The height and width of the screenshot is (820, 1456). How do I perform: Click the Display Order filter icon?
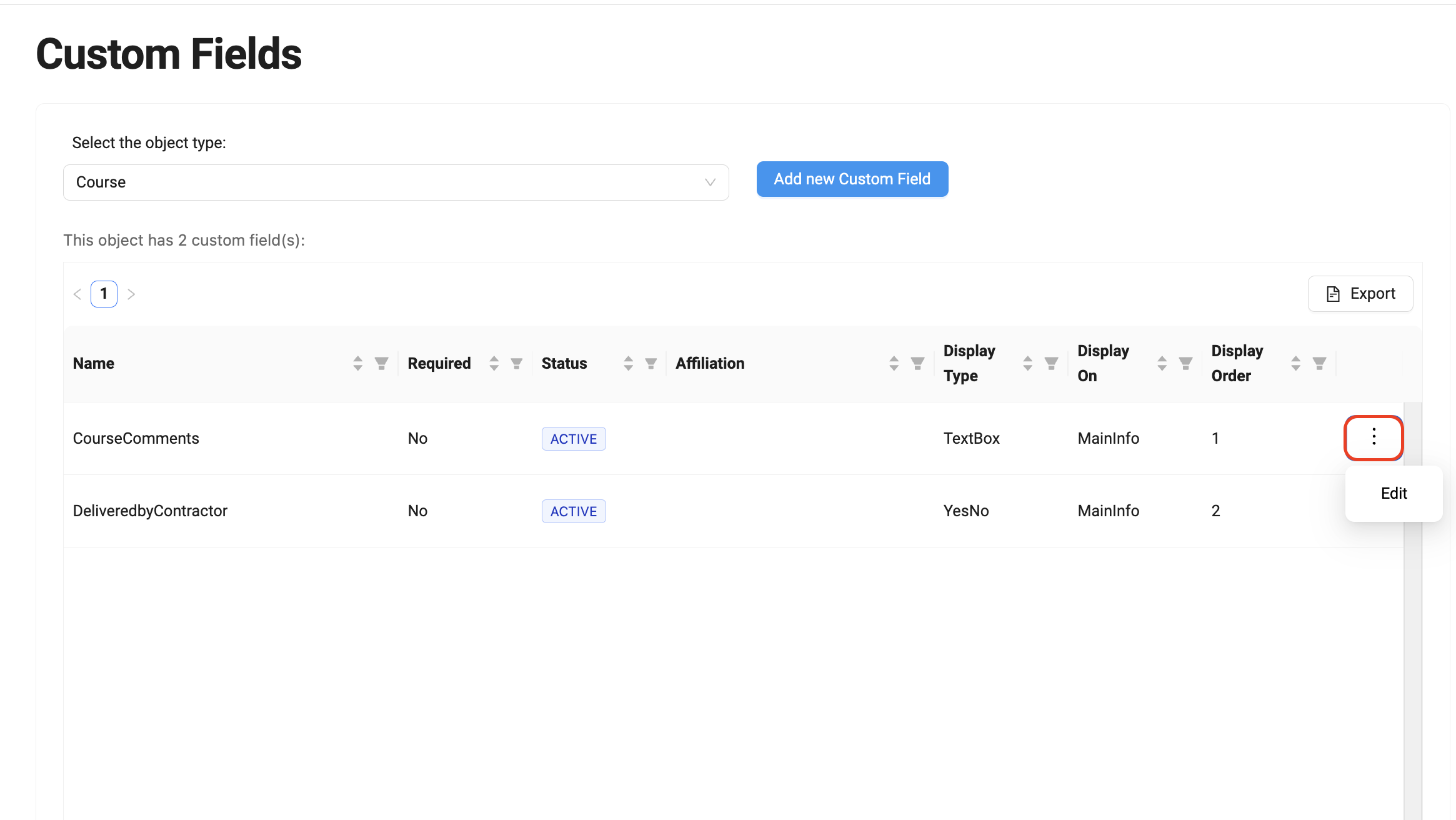pos(1319,363)
